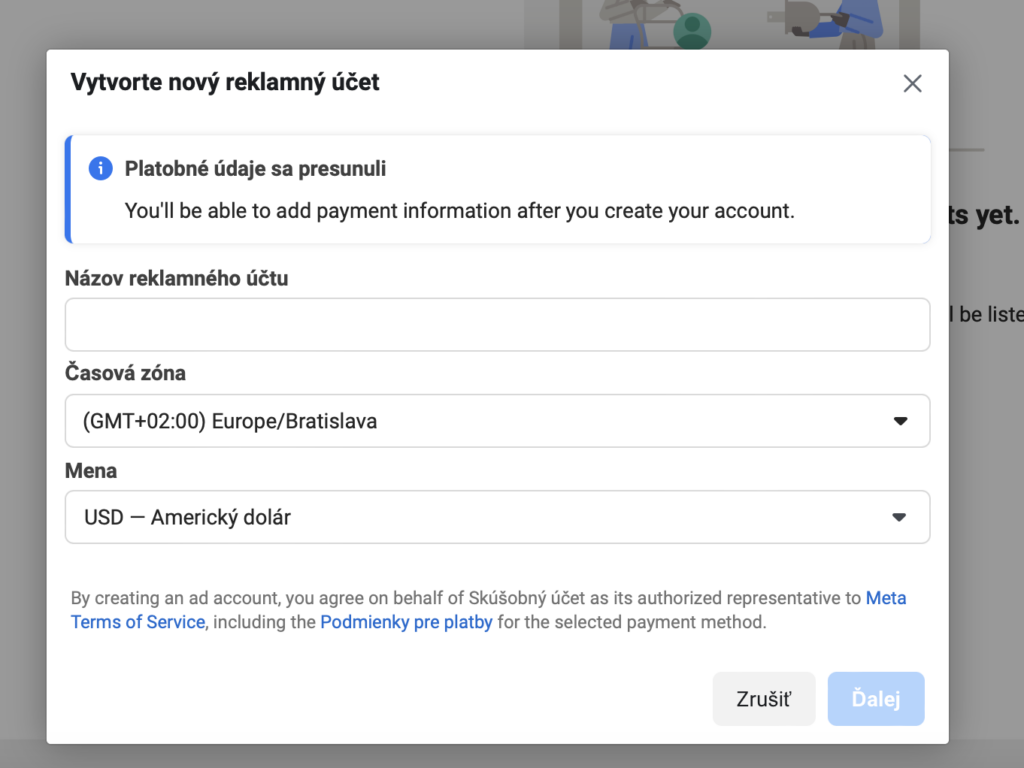Close the dialog using the X icon

point(912,84)
